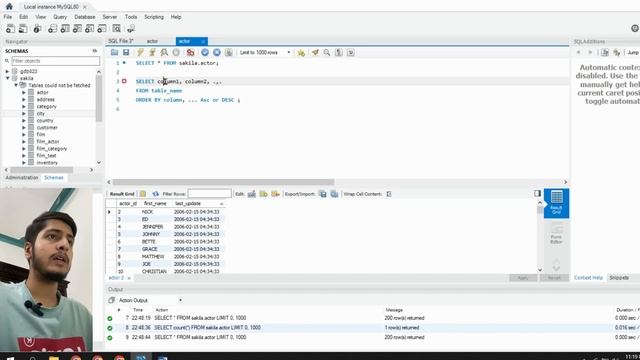Switch to Form Editor view

(x=556, y=233)
